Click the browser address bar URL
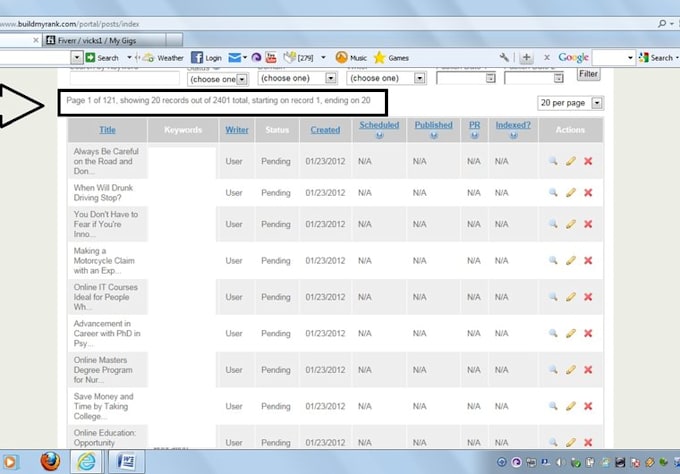The height and width of the screenshot is (474, 680). click(x=70, y=24)
